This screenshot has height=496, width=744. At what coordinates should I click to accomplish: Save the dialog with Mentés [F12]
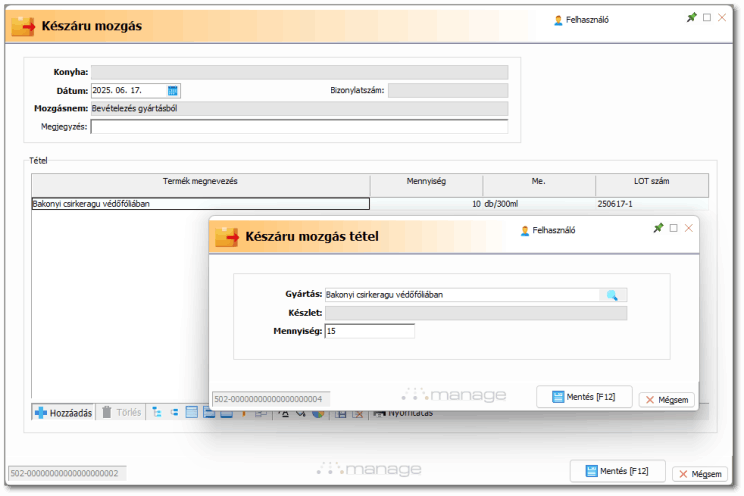584,397
